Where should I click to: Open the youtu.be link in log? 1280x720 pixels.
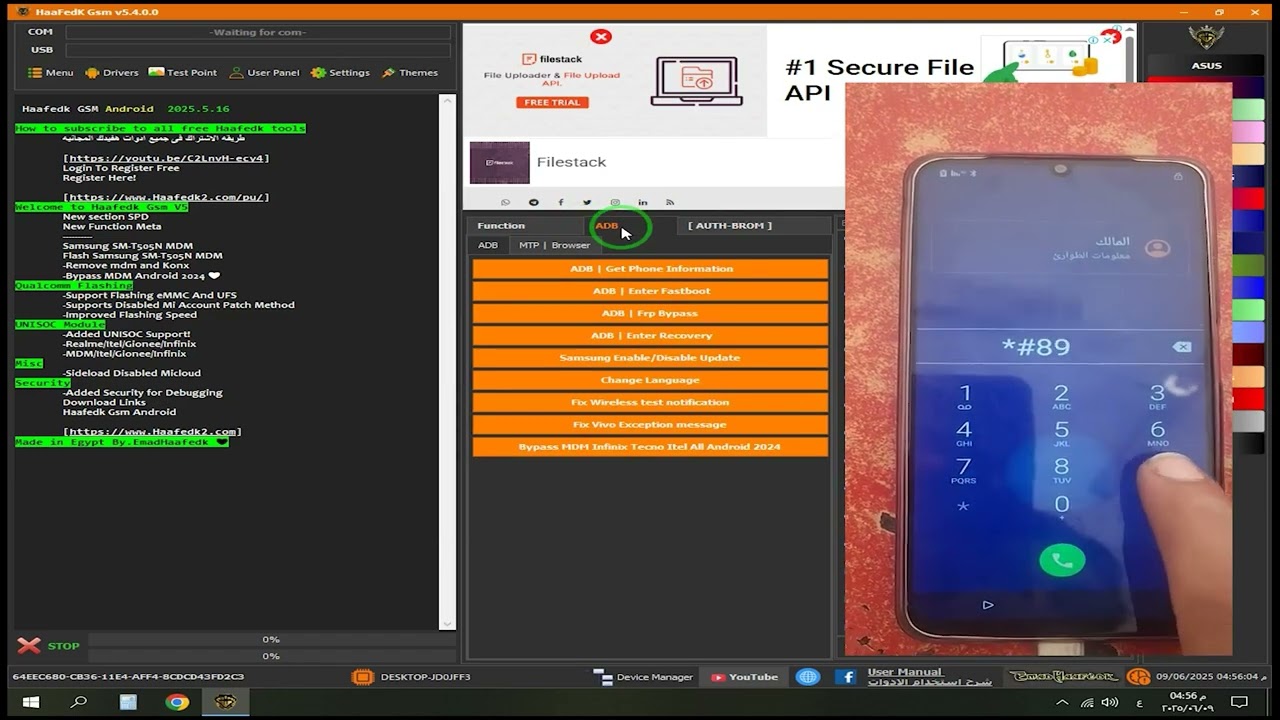166,158
